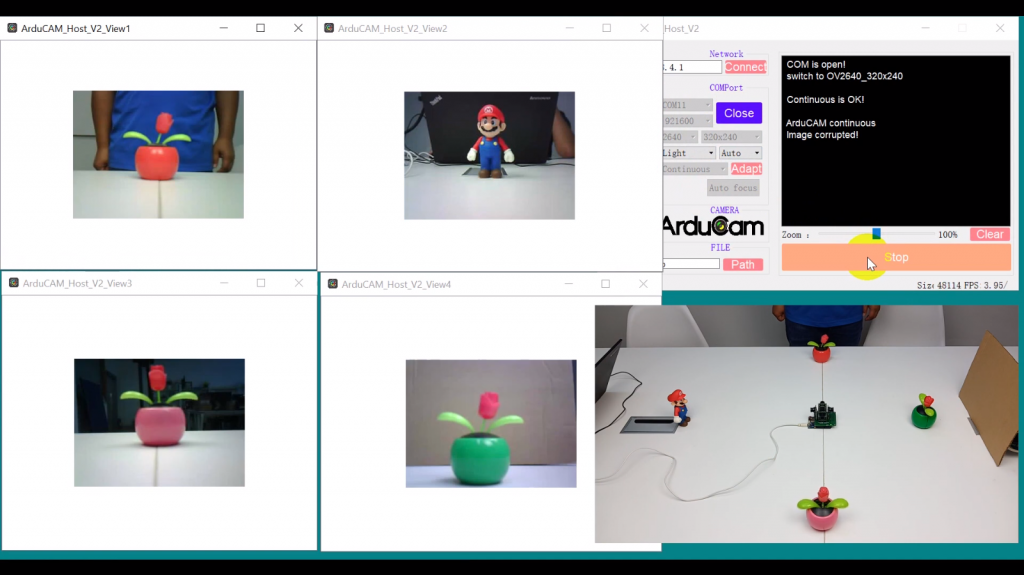Click the pink Connect network button

tap(745, 67)
